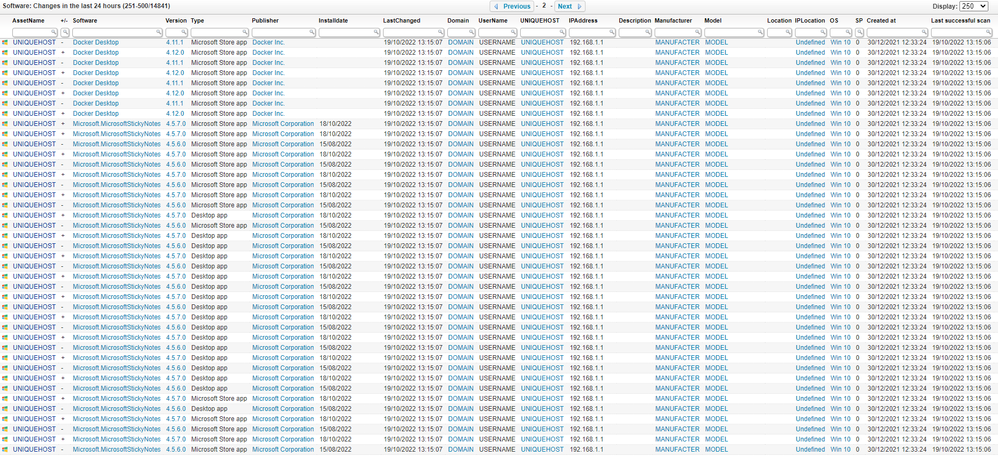
Task: Click the Software filter input field
Action: 112,33
